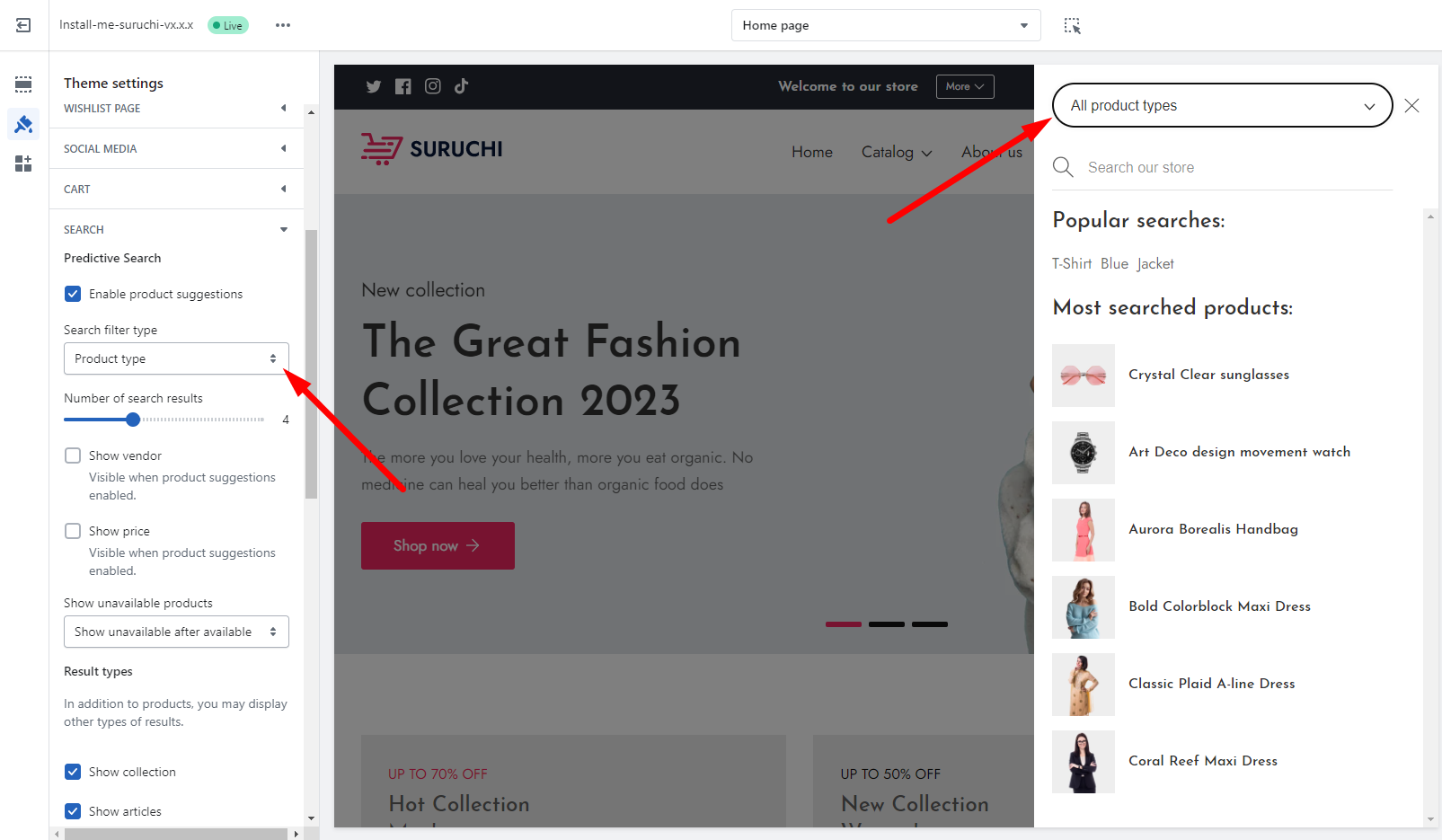Check the Show price option
Screen dimensions: 1442x840
click(x=73, y=531)
